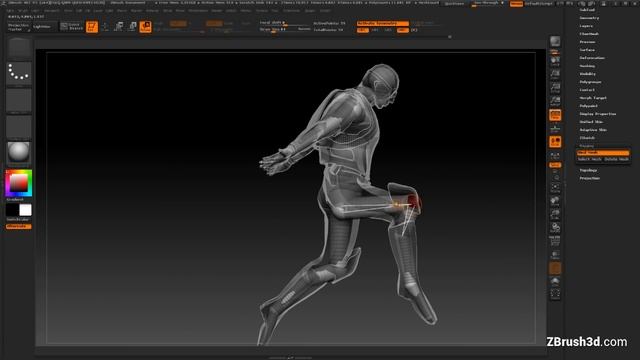
Task: Toggle Solo mode on right shelf
Action: click(x=555, y=281)
